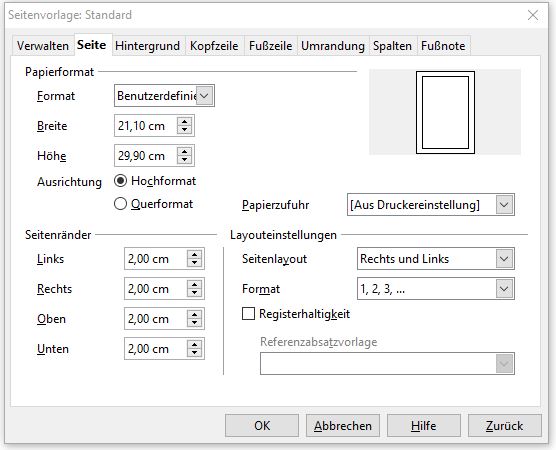Decrease the Höhe height spinner value
Image resolution: width=556 pixels, height=450 pixels.
click(184, 160)
